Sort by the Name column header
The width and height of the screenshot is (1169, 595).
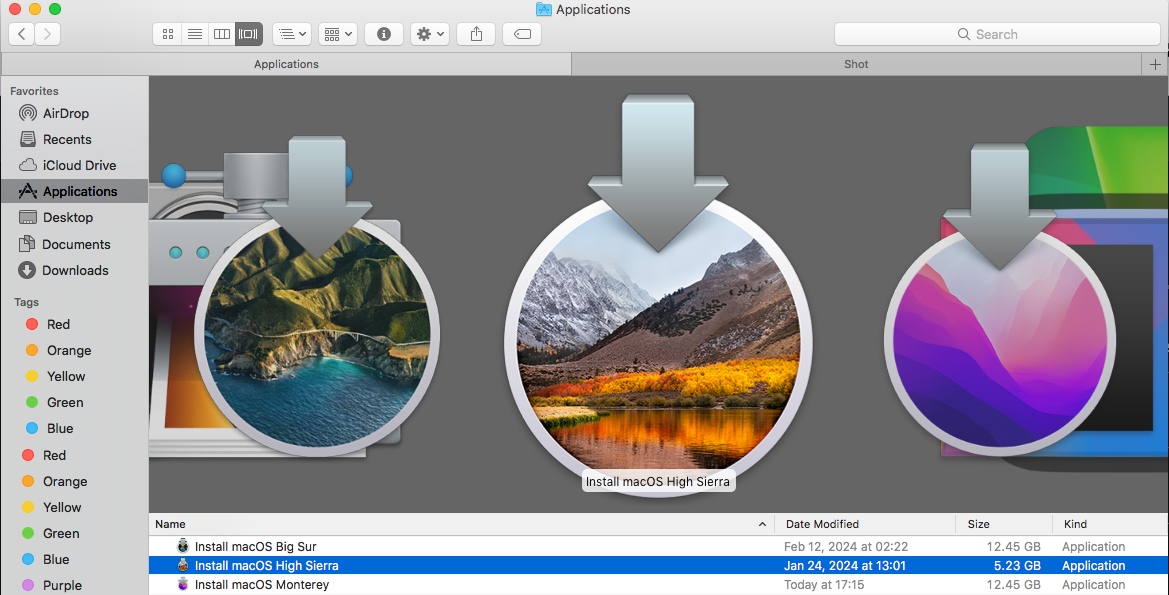[x=461, y=524]
